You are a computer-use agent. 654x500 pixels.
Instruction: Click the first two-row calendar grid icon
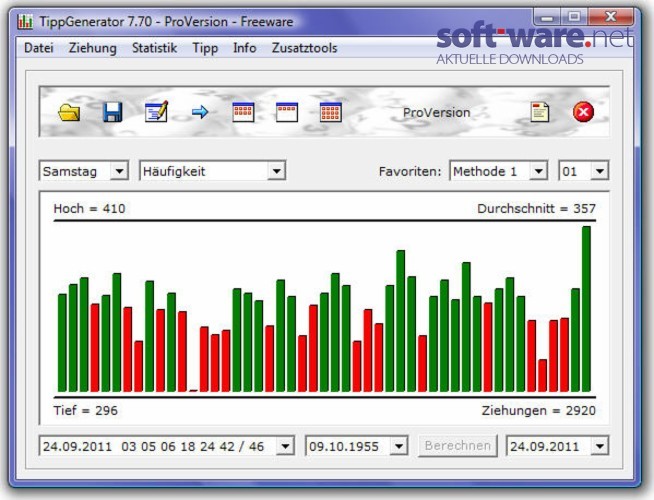[243, 112]
